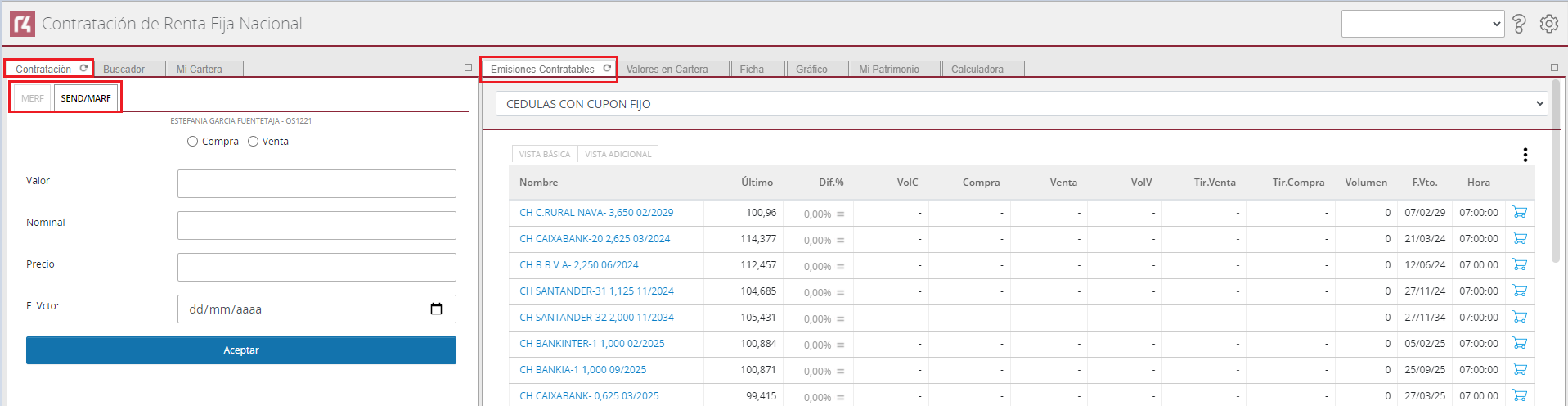Click equals icon in BANKINTER-1 Dif.% cell
1568x406 pixels.
pos(840,345)
